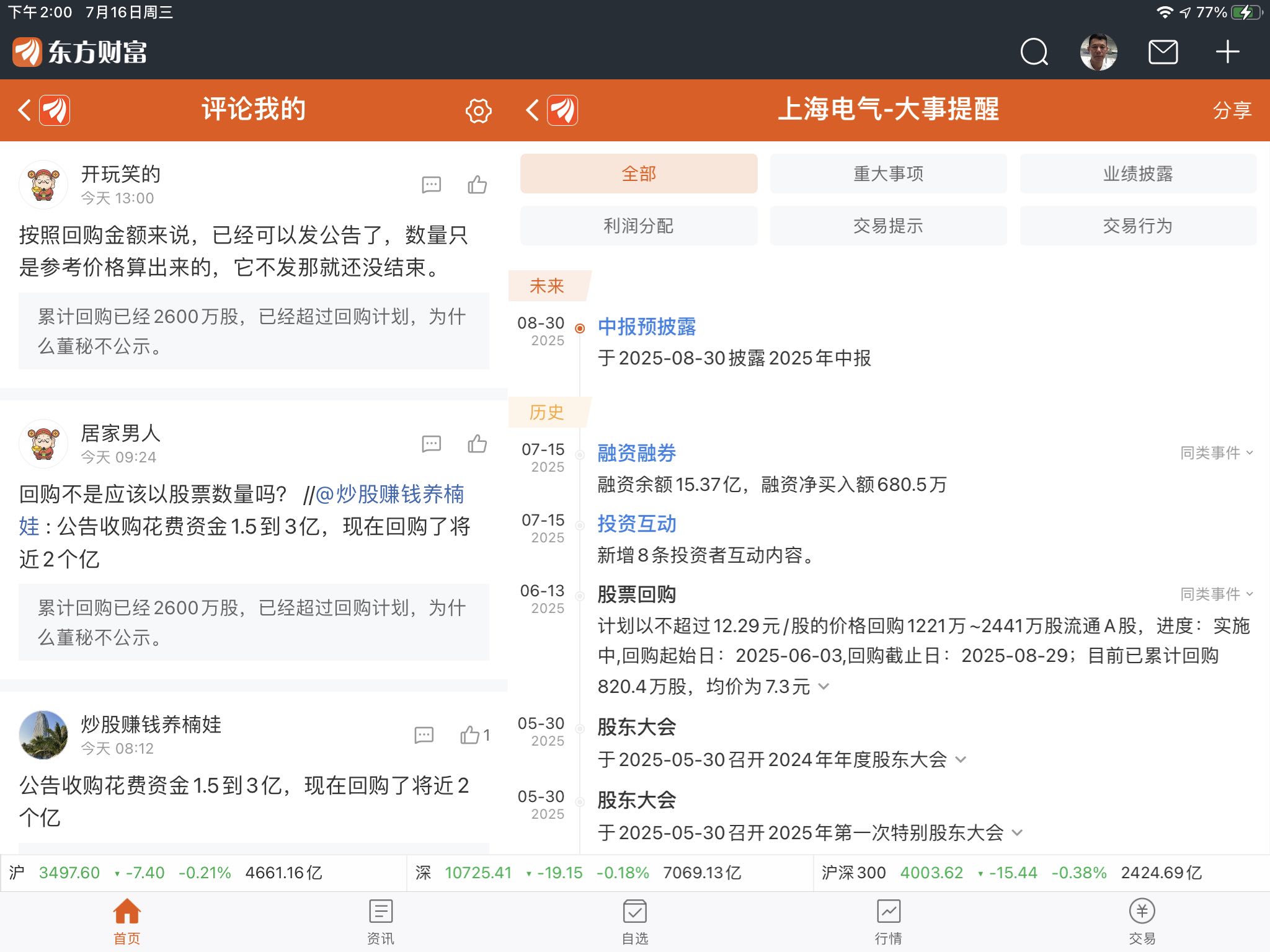The image size is (1270, 952).
Task: Select the 交易行为 filter
Action: 1138,226
